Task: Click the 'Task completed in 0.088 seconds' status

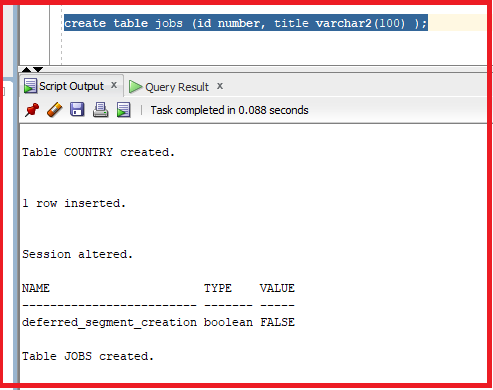Action: pyautogui.click(x=230, y=110)
